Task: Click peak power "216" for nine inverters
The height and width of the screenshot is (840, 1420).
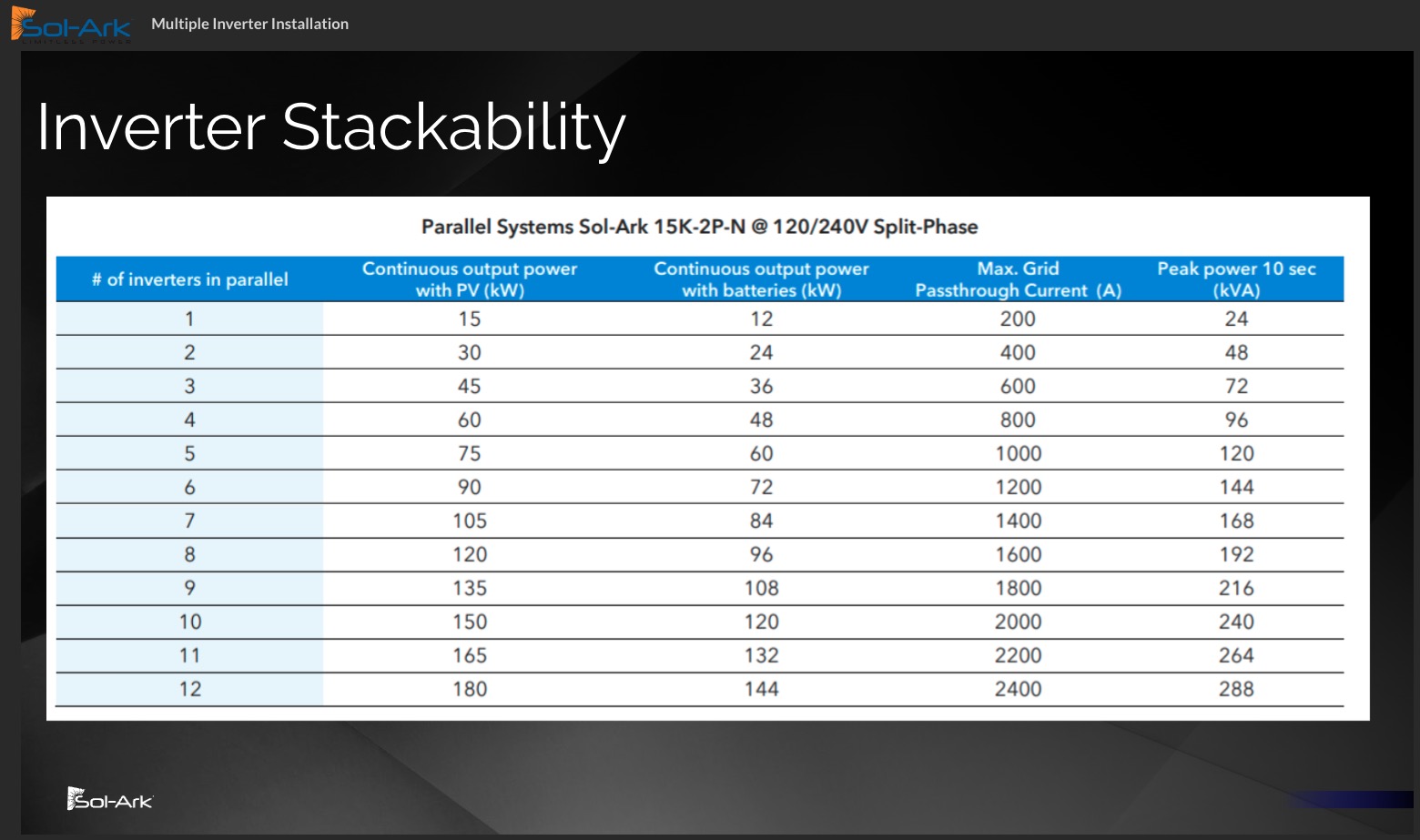Action: click(x=1236, y=588)
